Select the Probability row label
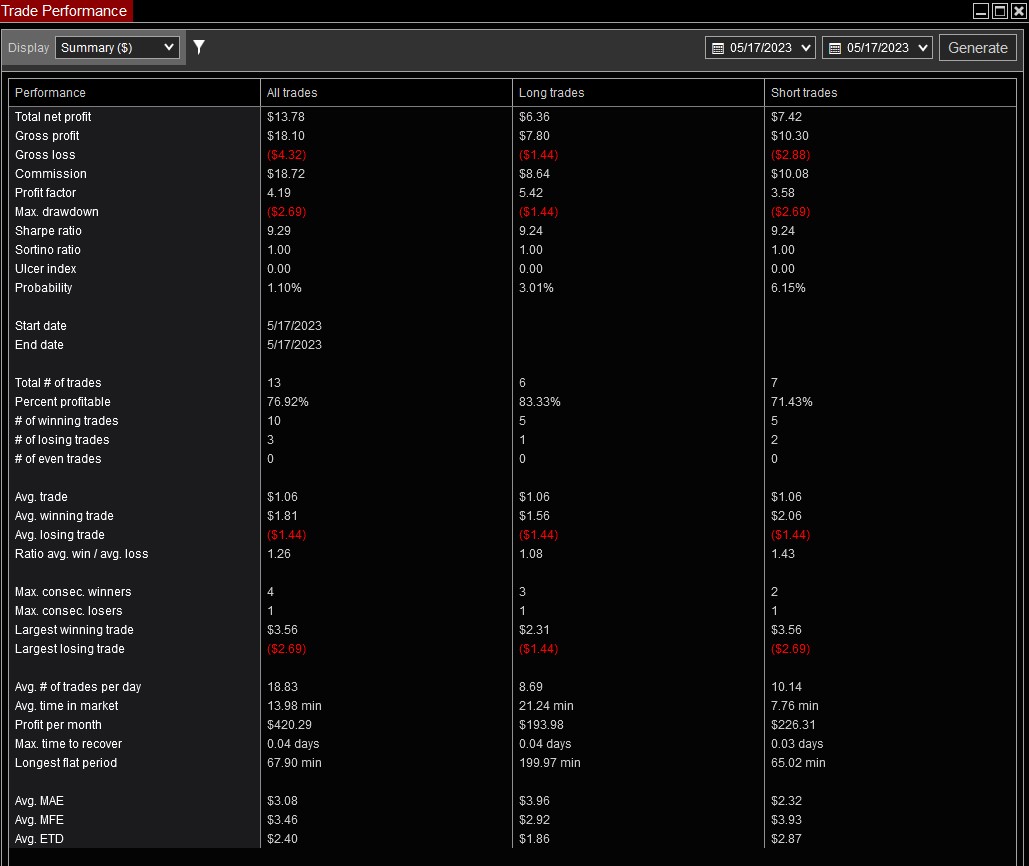This screenshot has height=866, width=1029. click(x=43, y=288)
